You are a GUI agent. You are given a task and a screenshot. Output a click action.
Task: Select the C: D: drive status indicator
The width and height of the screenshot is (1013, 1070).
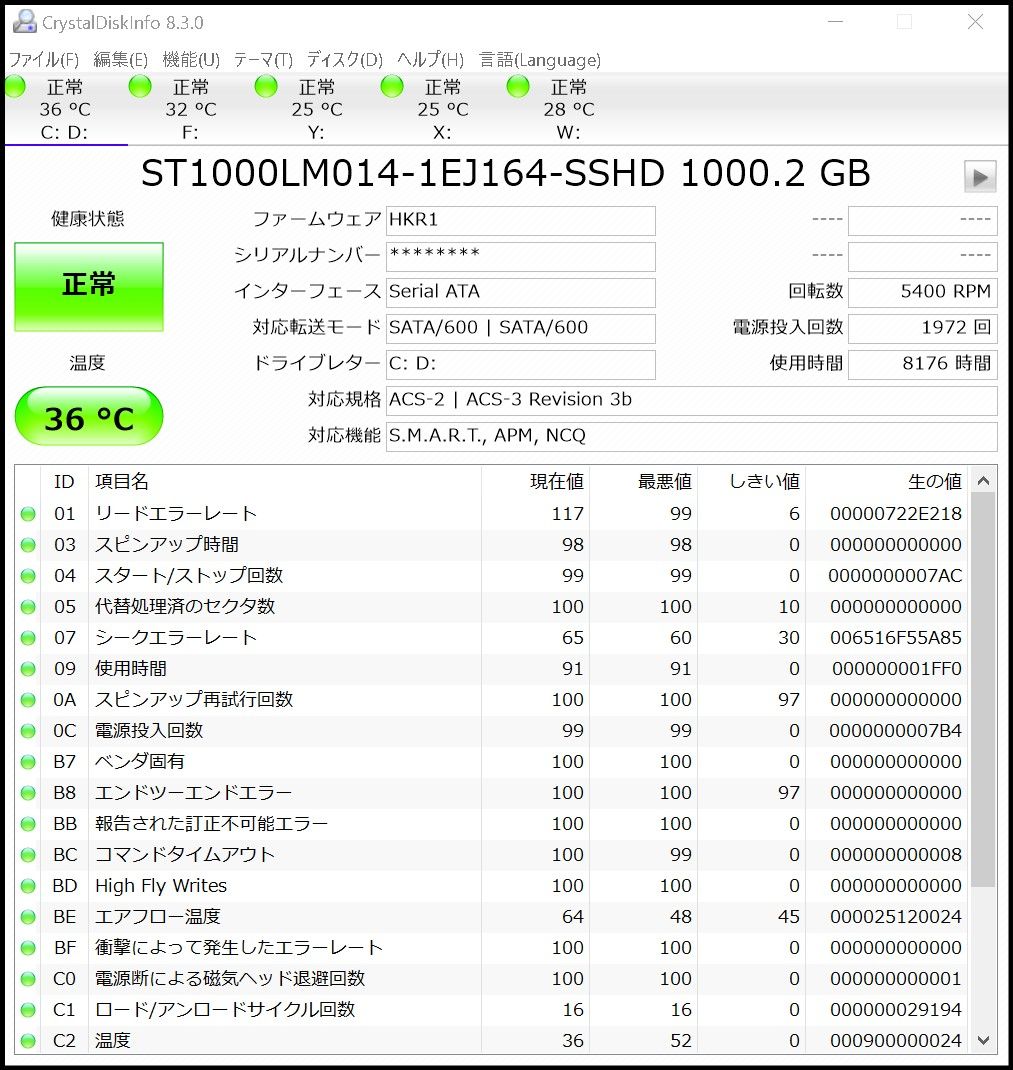click(16, 87)
